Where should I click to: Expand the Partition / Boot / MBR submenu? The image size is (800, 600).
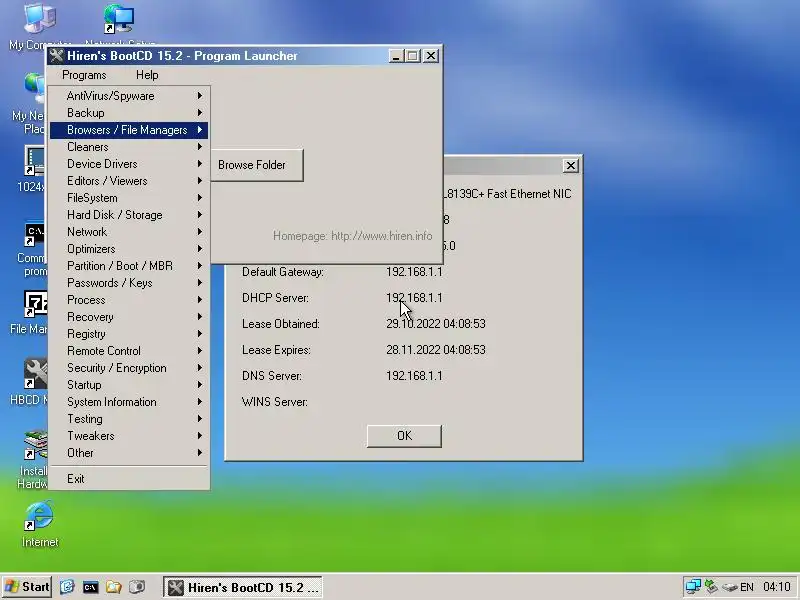129,266
